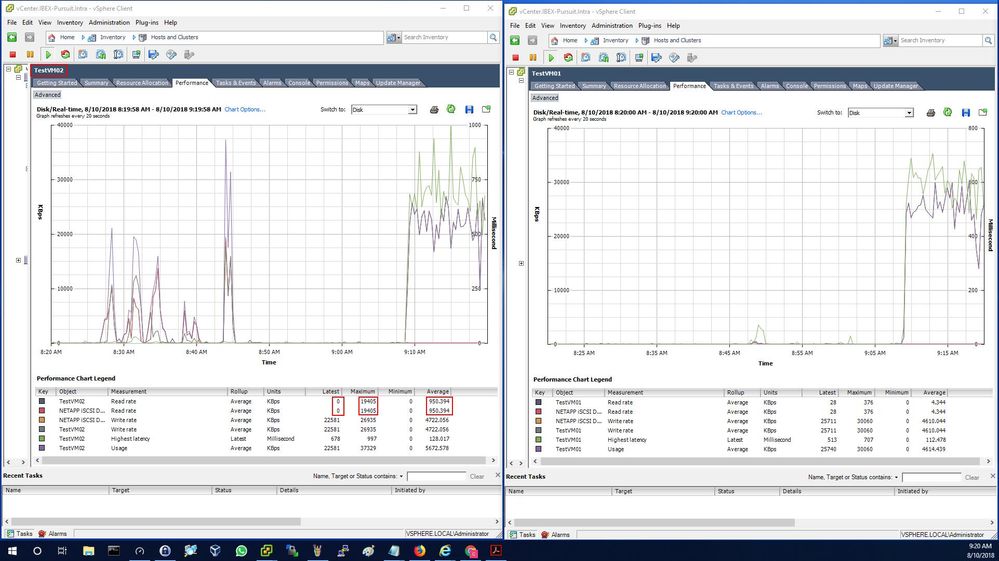Viewport: 999px width, 561px height.
Task: Click TestVM02 Highest latency green color key
Action: point(42,439)
